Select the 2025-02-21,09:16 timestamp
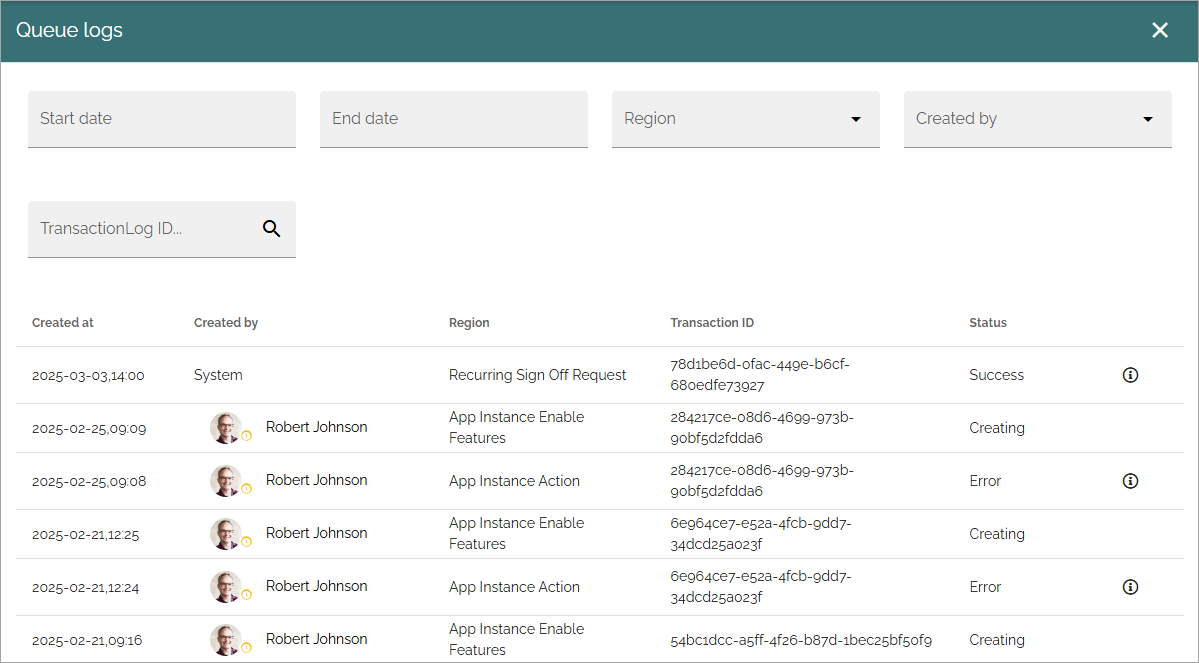The width and height of the screenshot is (1199, 663). 87,640
